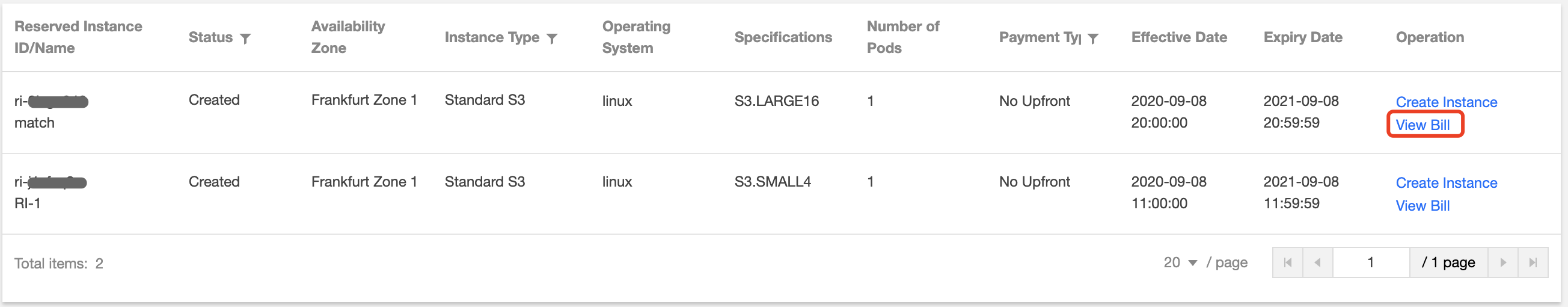The height and width of the screenshot is (307, 1568).
Task: View Bill for the match reserved instance
Action: [1423, 125]
